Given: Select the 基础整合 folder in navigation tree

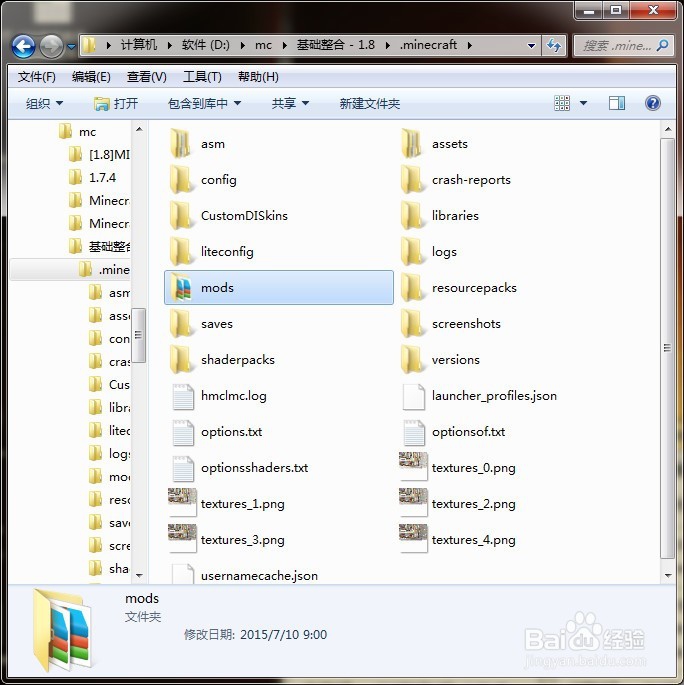Looking at the screenshot, I should coord(100,246).
